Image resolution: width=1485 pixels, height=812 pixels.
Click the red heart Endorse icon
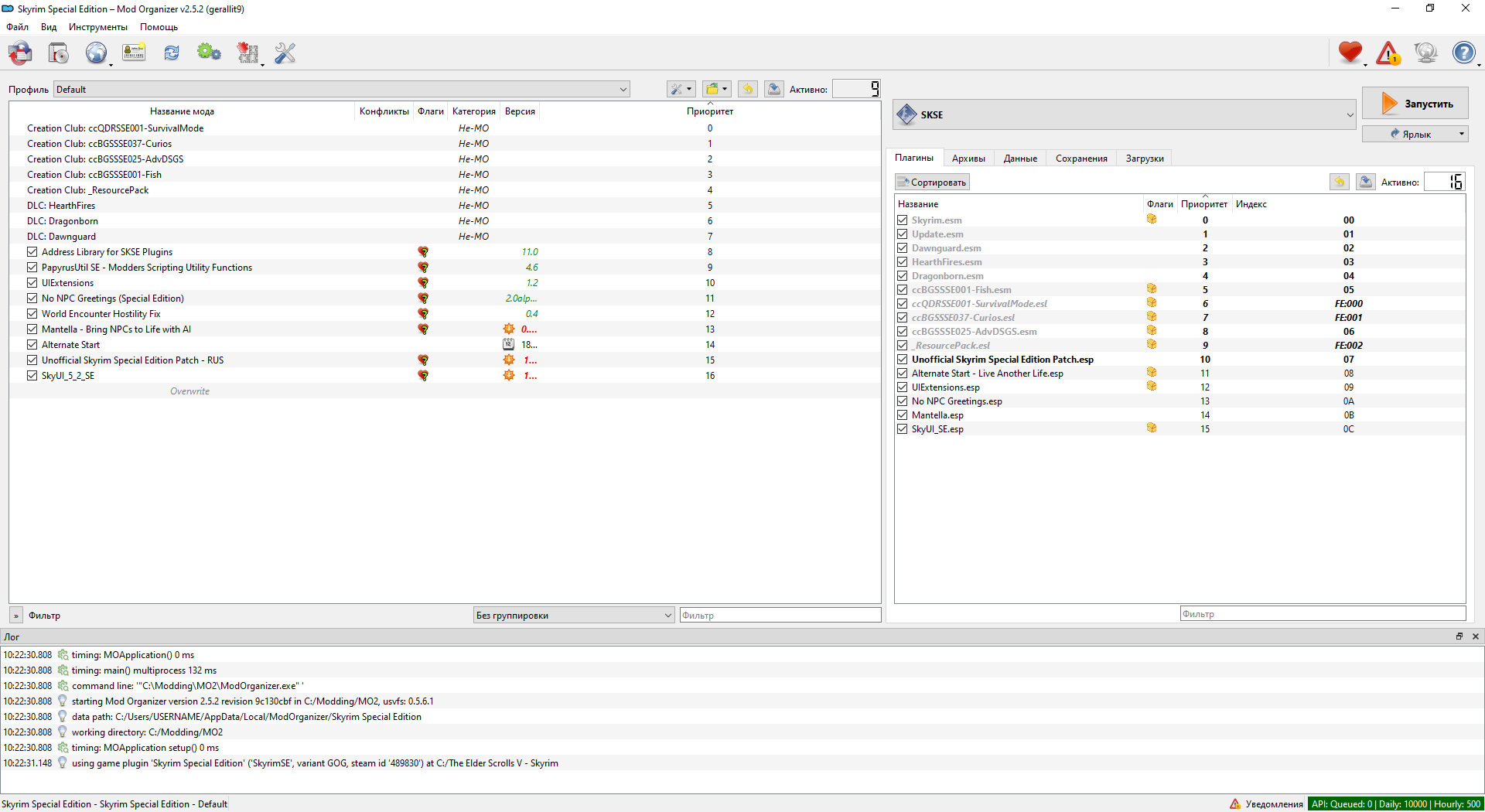(1350, 53)
